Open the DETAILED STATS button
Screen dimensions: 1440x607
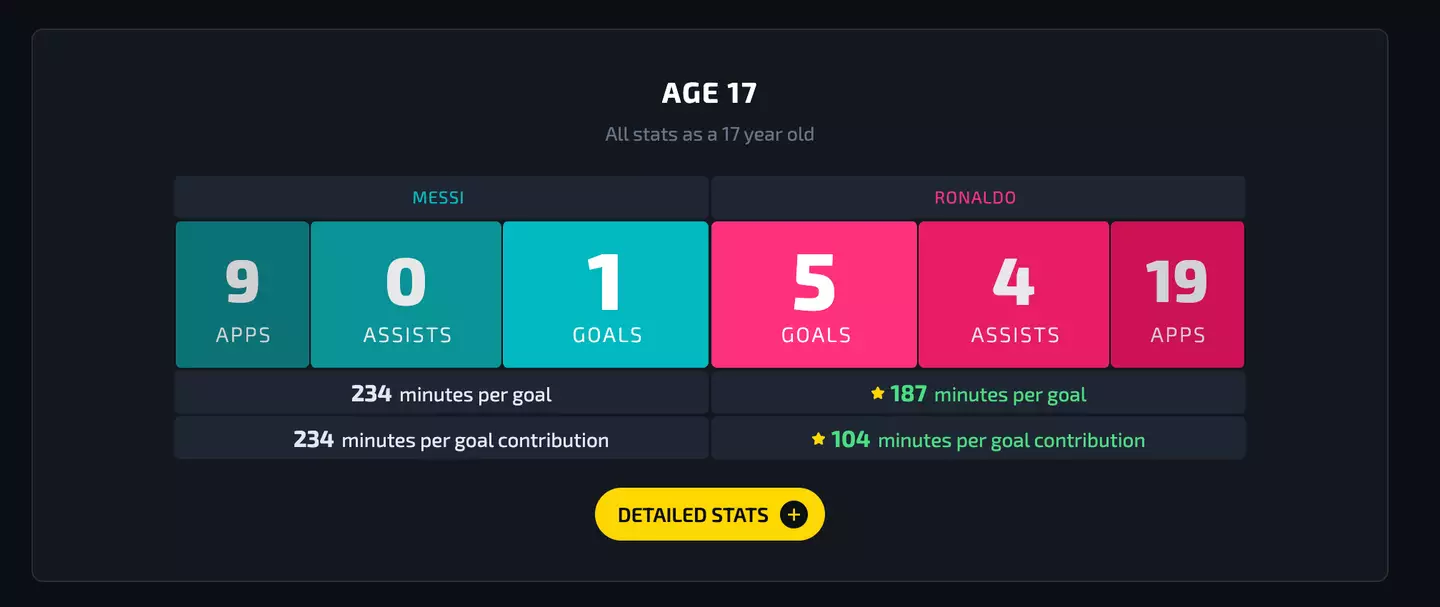click(x=709, y=515)
